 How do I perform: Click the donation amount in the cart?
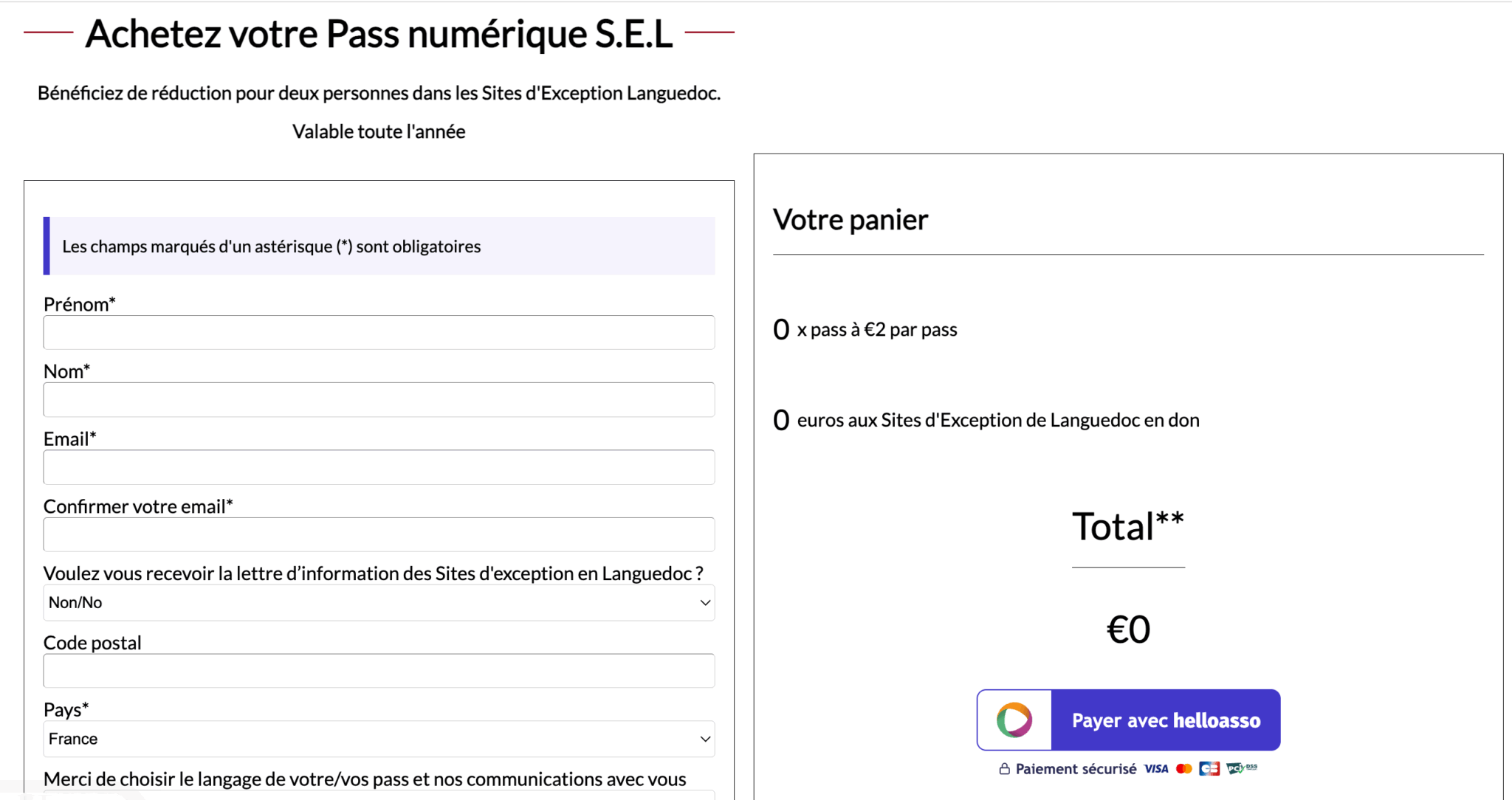click(x=781, y=420)
